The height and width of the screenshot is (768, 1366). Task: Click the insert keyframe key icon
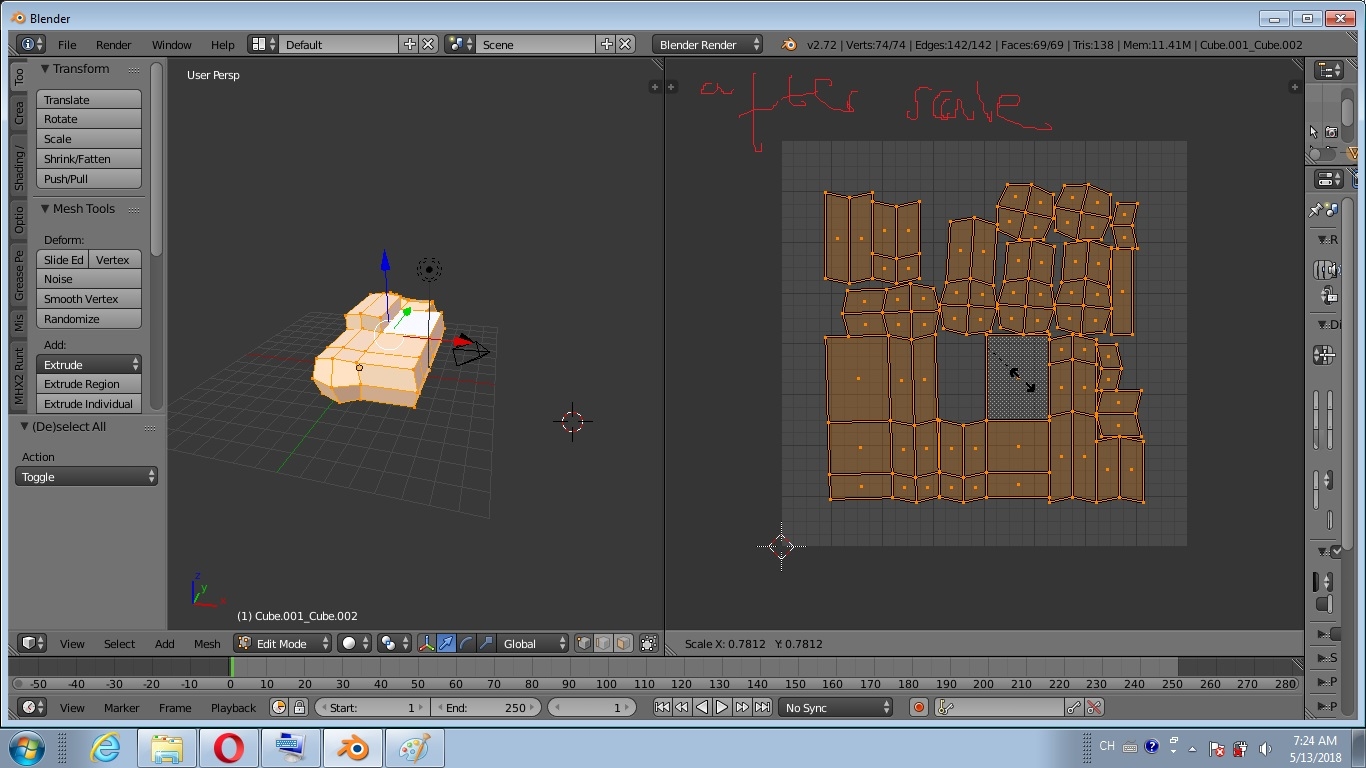pyautogui.click(x=1074, y=707)
